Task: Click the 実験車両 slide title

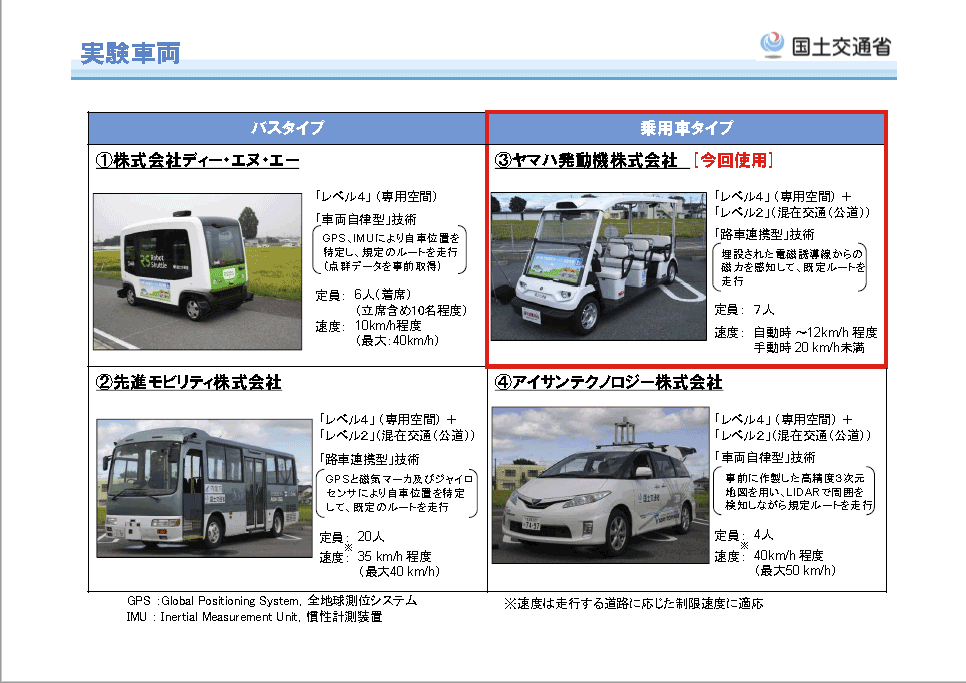Action: (131, 52)
